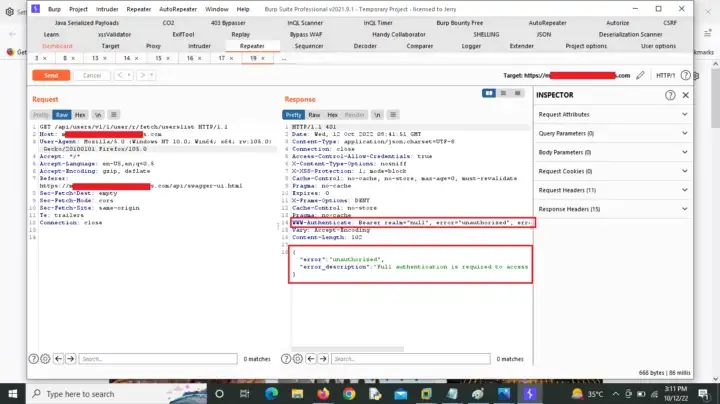Screen dimensions: 720x404
Task: Open Inspector help icon
Action: pos(670,95)
